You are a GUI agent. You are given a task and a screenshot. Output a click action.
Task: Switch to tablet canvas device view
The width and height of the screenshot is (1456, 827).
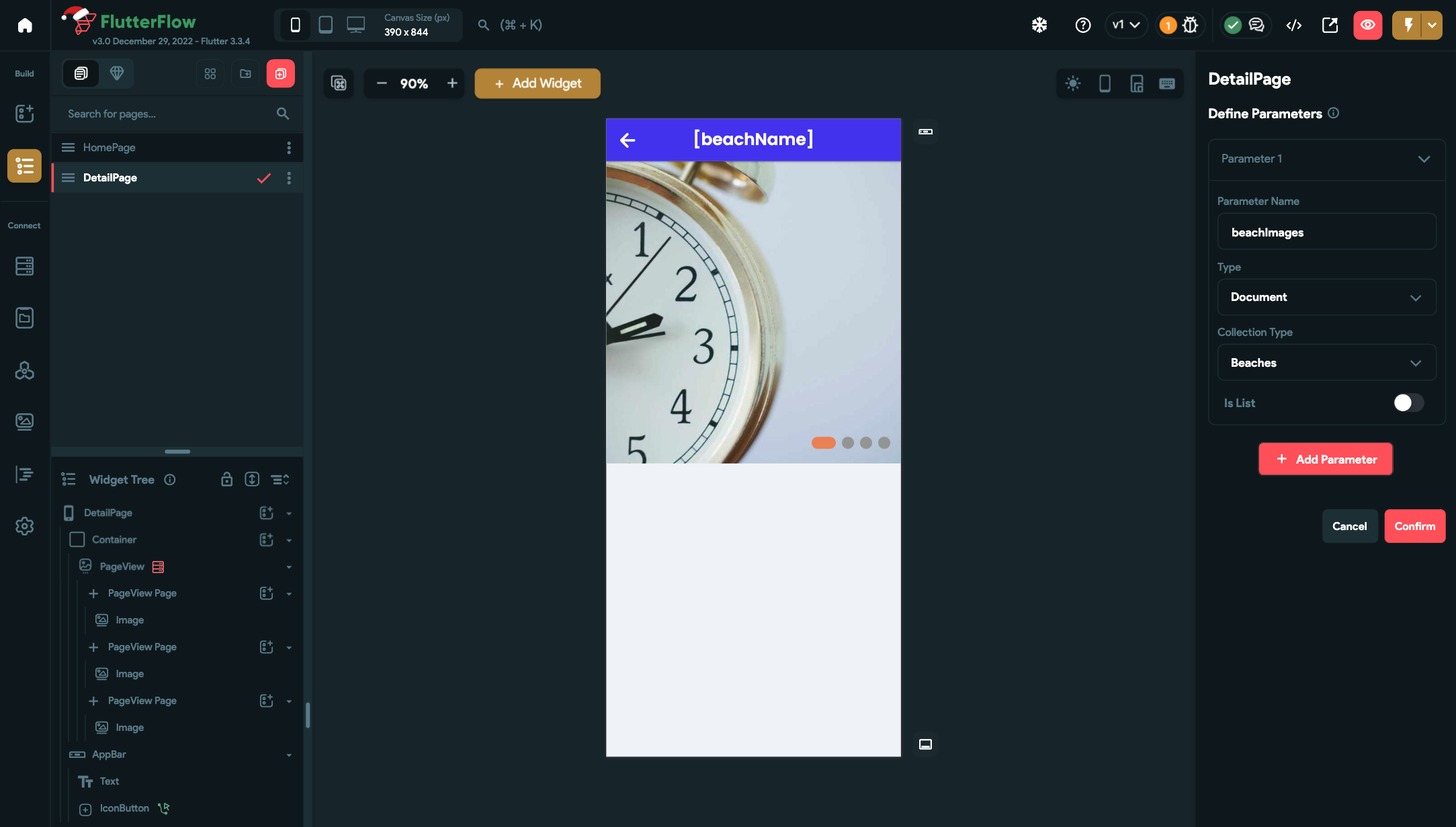(326, 25)
